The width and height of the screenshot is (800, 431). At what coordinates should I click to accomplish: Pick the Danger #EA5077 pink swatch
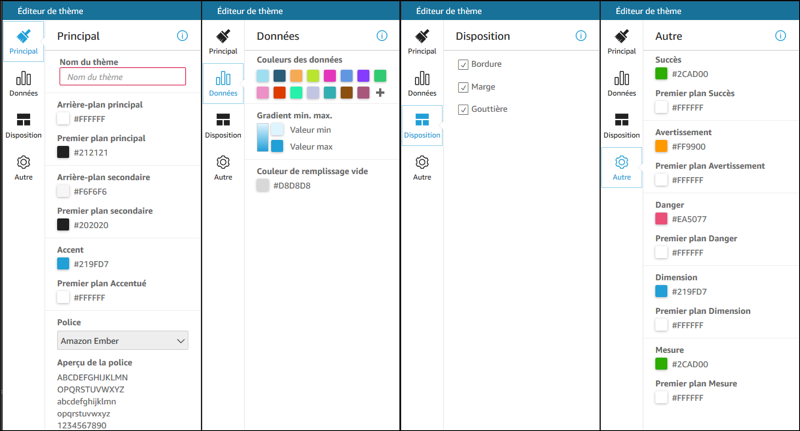pyautogui.click(x=661, y=219)
